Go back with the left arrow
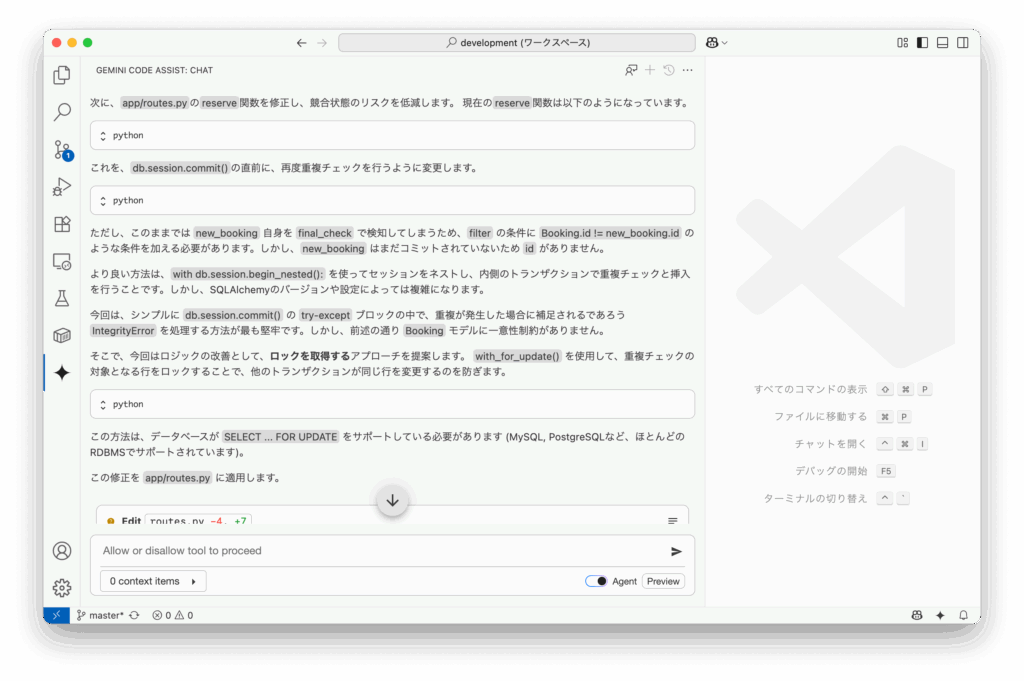The width and height of the screenshot is (1024, 681). pyautogui.click(x=301, y=42)
